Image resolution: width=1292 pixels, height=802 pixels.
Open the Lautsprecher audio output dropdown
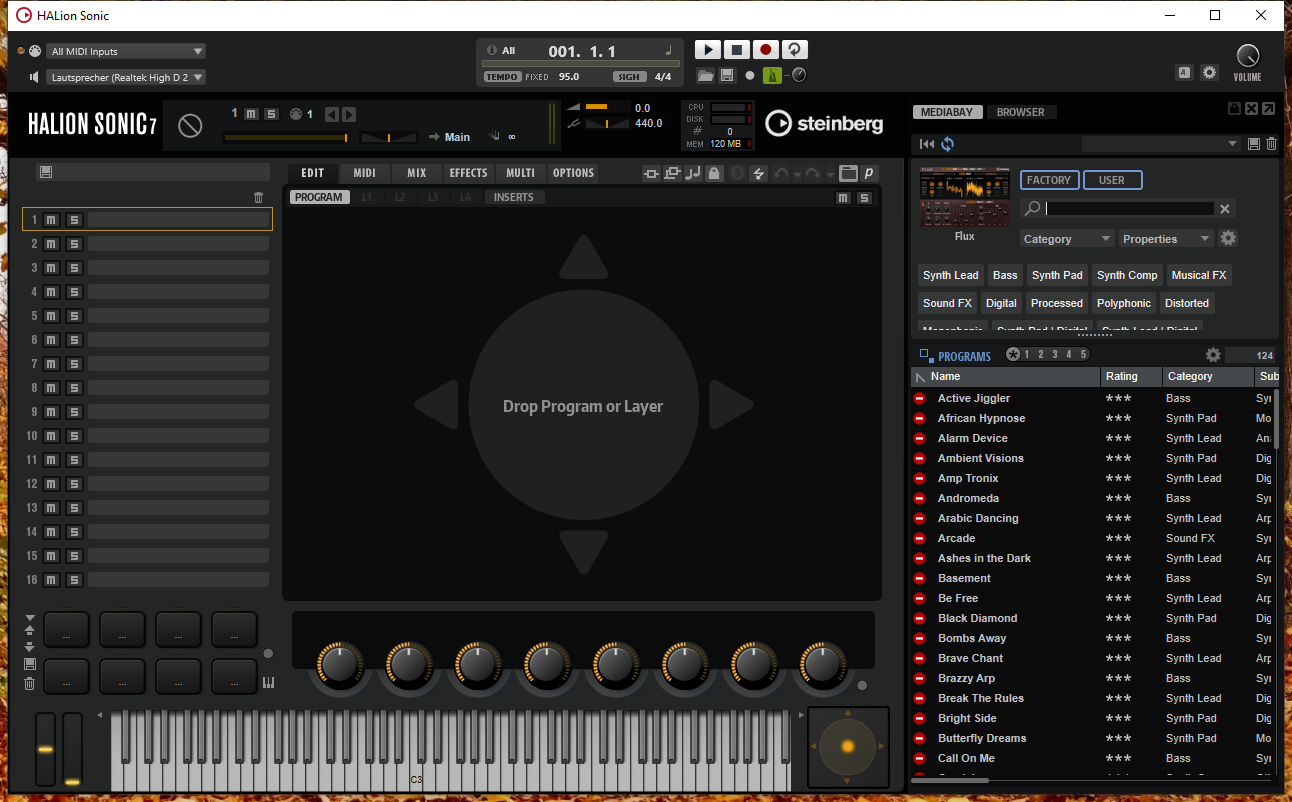[126, 77]
